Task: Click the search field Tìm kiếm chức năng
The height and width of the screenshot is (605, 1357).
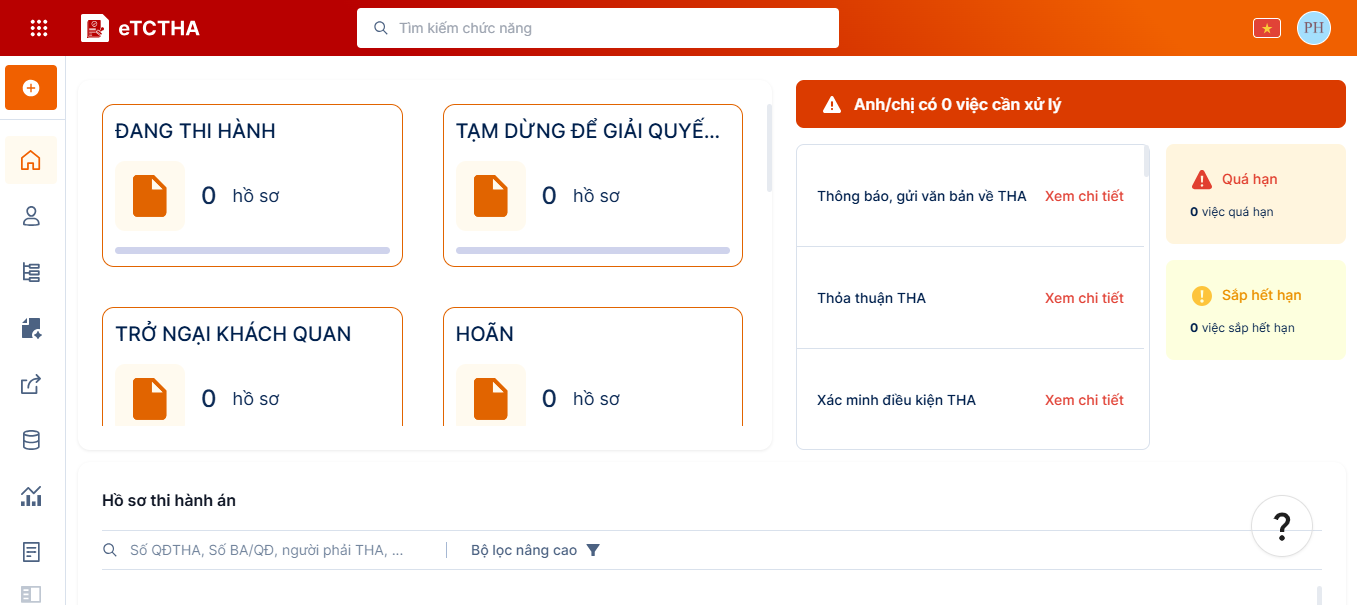Action: tap(598, 27)
